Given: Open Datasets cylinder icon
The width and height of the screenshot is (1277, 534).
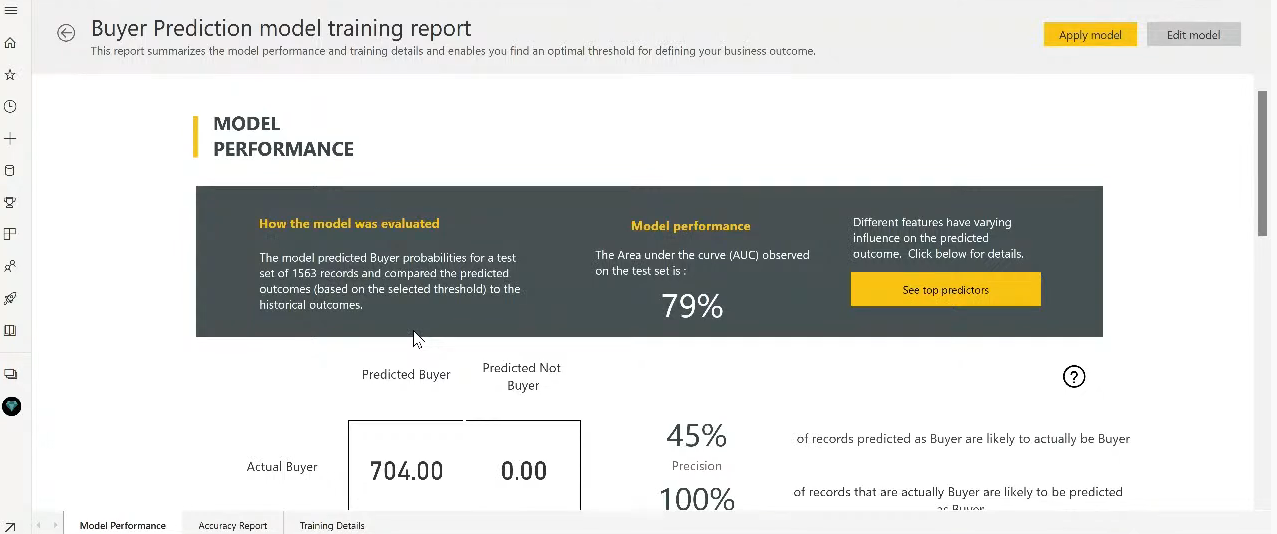Looking at the screenshot, I should tap(11, 170).
